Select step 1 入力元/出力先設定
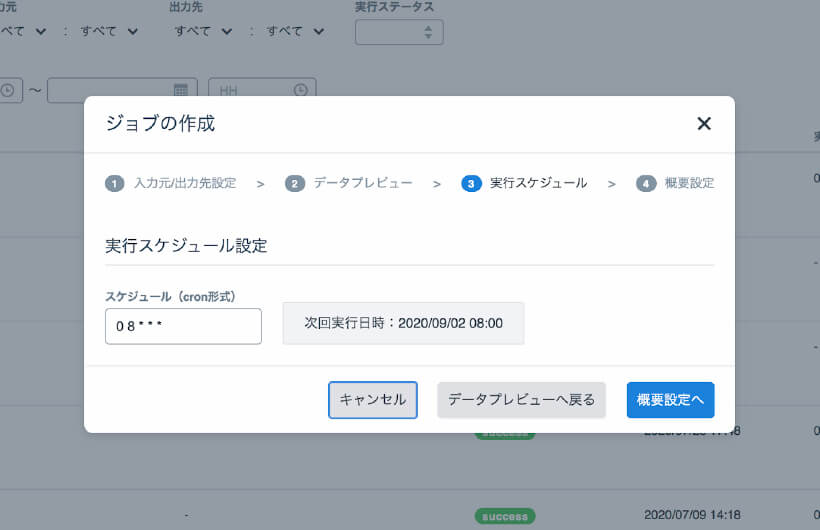The image size is (820, 530). click(171, 183)
